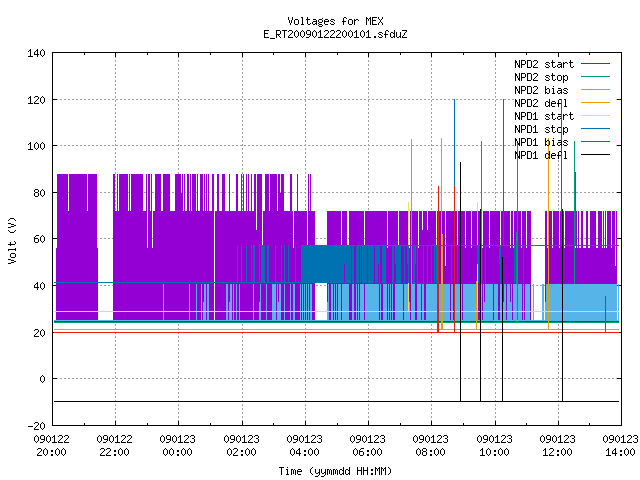
Task: Click the 60 y-axis tick label
Action: 39,239
